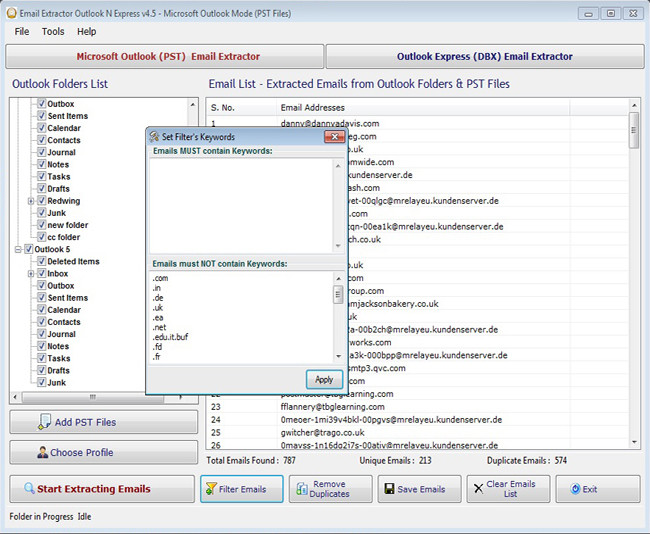Click the Email Addresses column header

[423, 108]
